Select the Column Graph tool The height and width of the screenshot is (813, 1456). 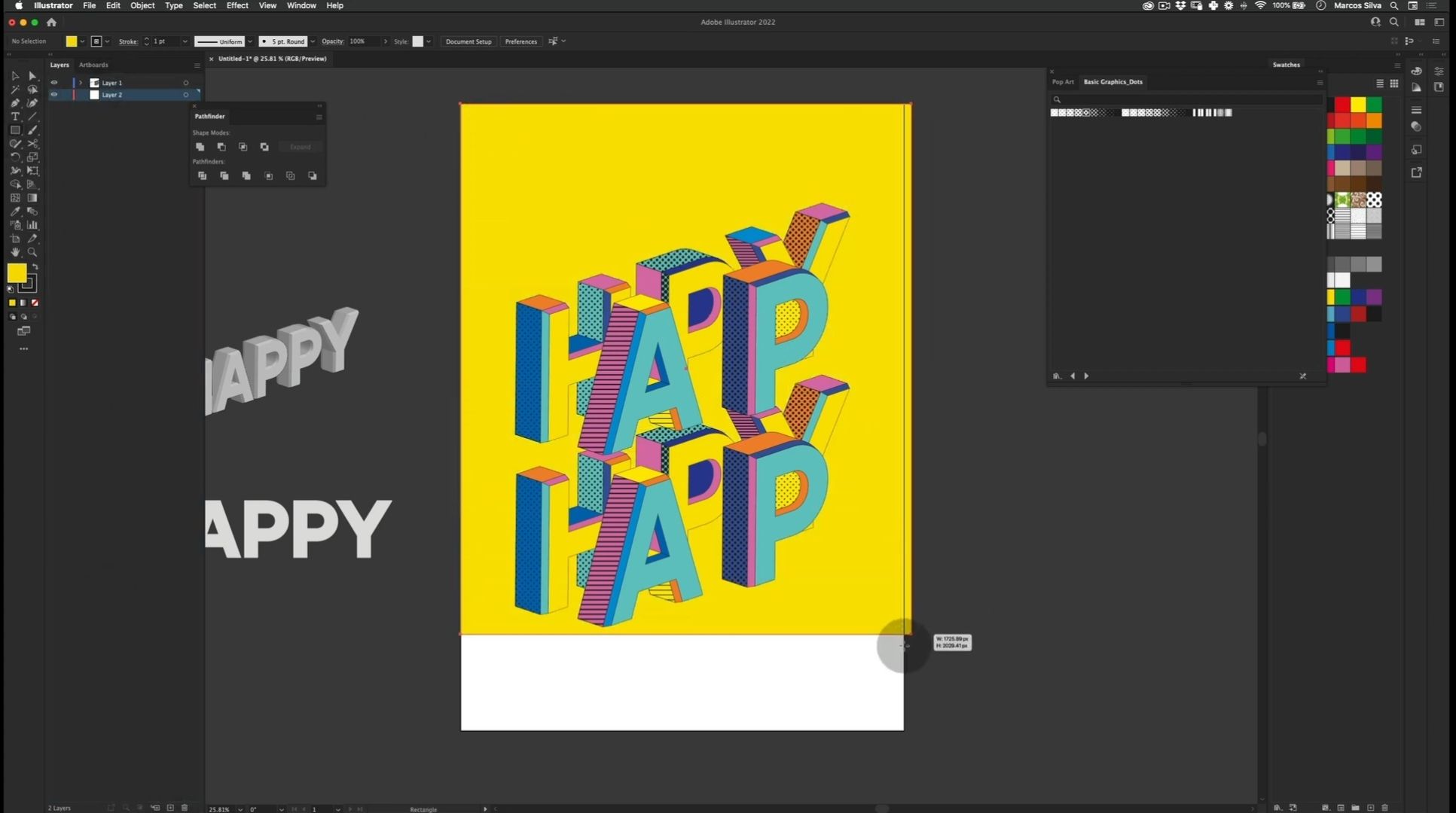[32, 225]
